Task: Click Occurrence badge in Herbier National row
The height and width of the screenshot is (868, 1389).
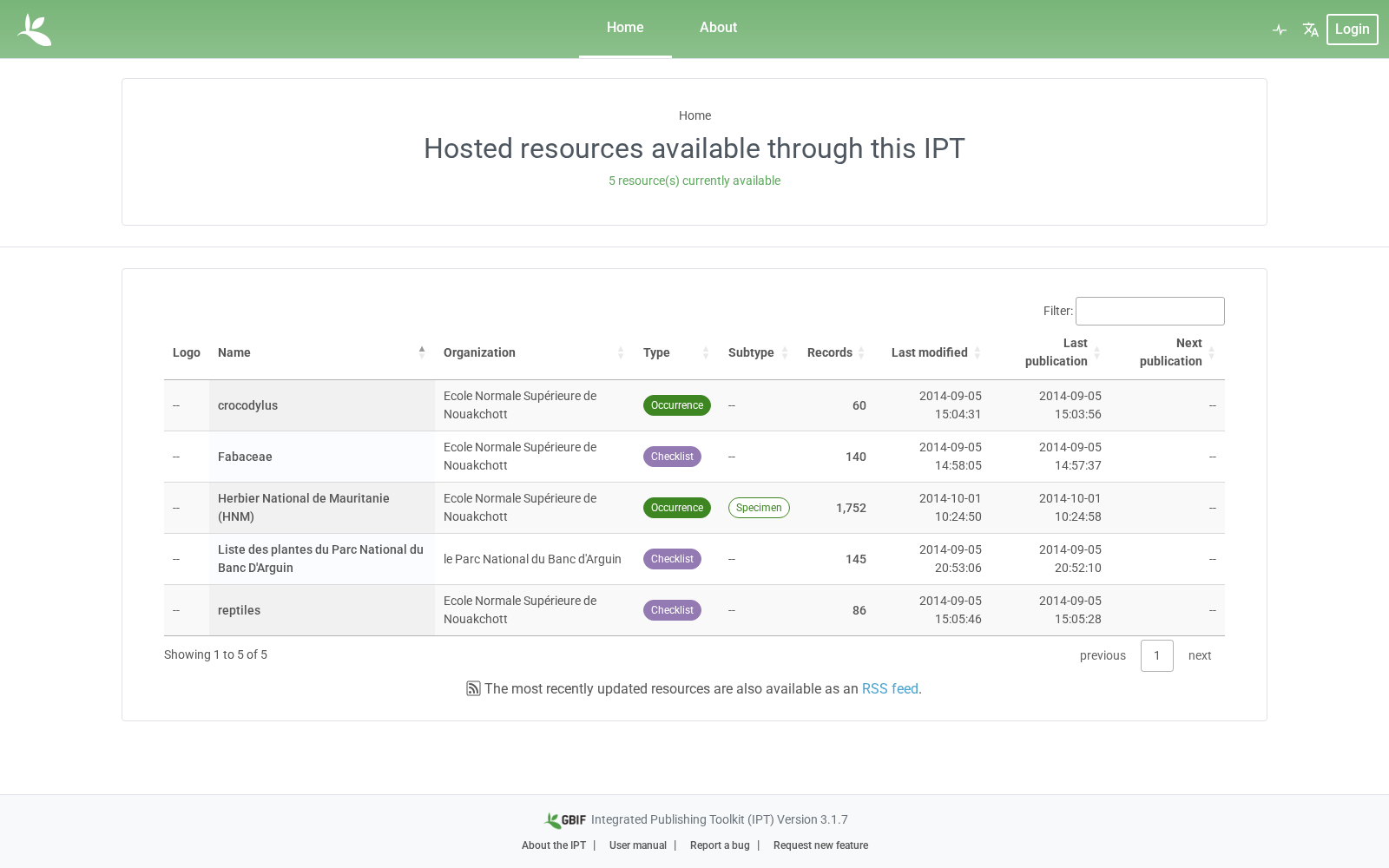Action: click(x=677, y=508)
